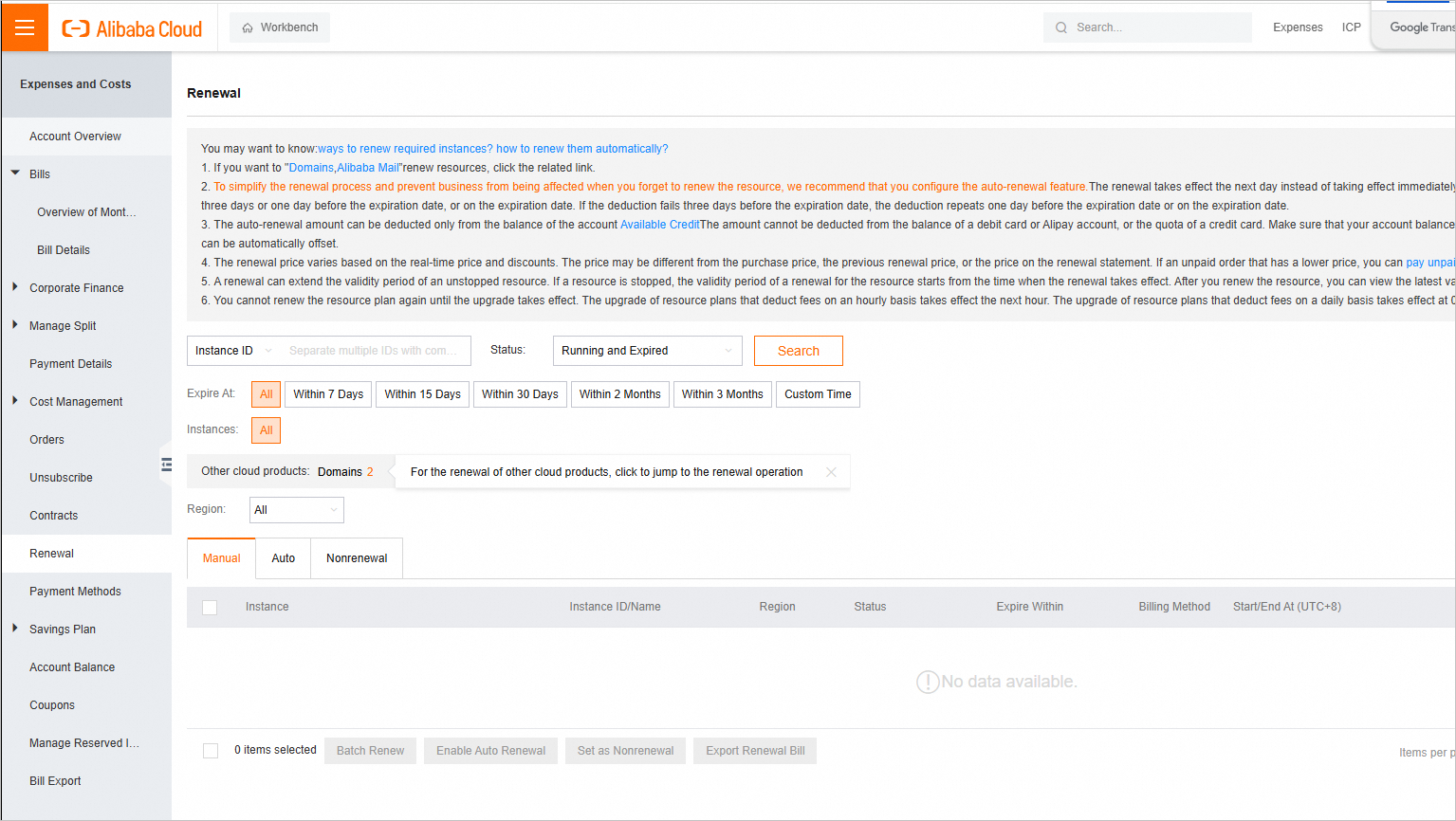Click Enable Auto Renewal button
Screen dimensions: 1456x821
pyautogui.click(x=490, y=751)
